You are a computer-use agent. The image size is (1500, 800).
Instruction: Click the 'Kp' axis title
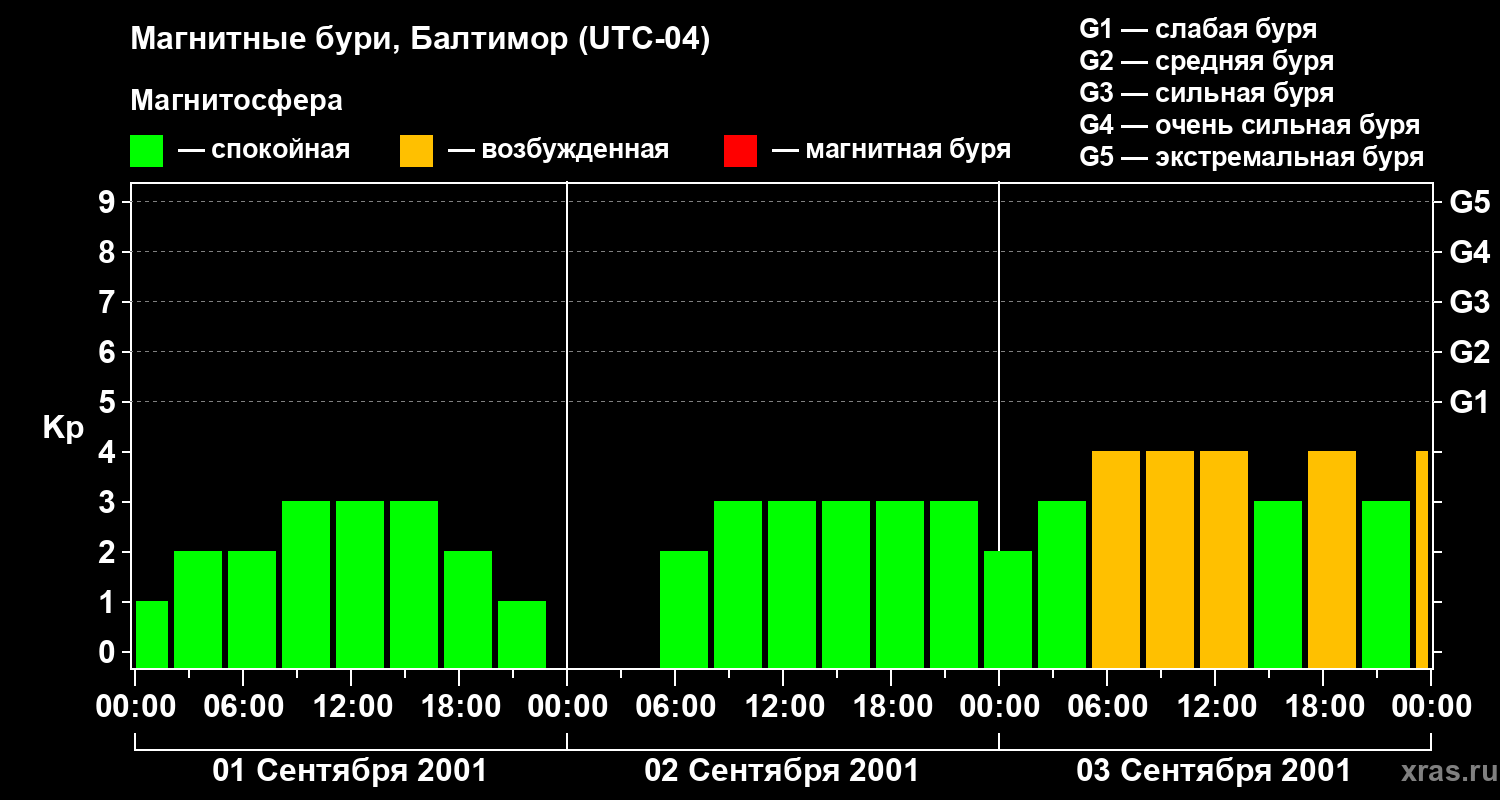(x=63, y=428)
